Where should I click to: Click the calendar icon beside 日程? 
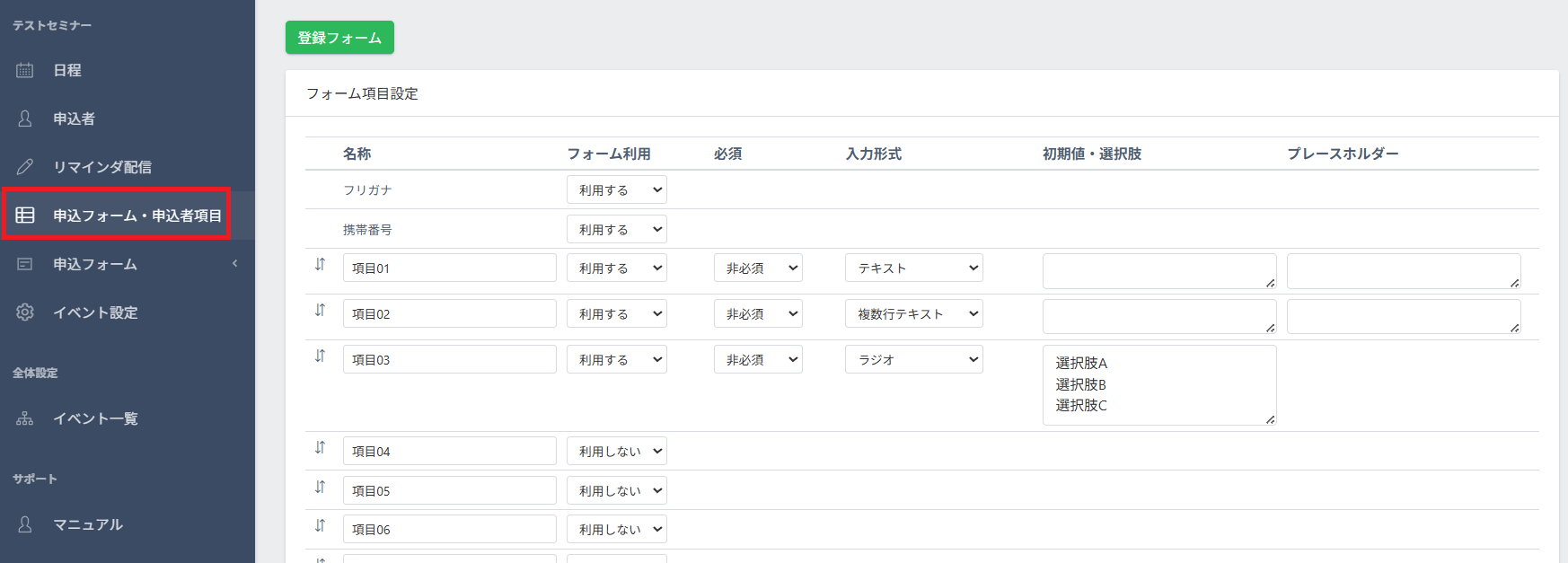(x=25, y=70)
